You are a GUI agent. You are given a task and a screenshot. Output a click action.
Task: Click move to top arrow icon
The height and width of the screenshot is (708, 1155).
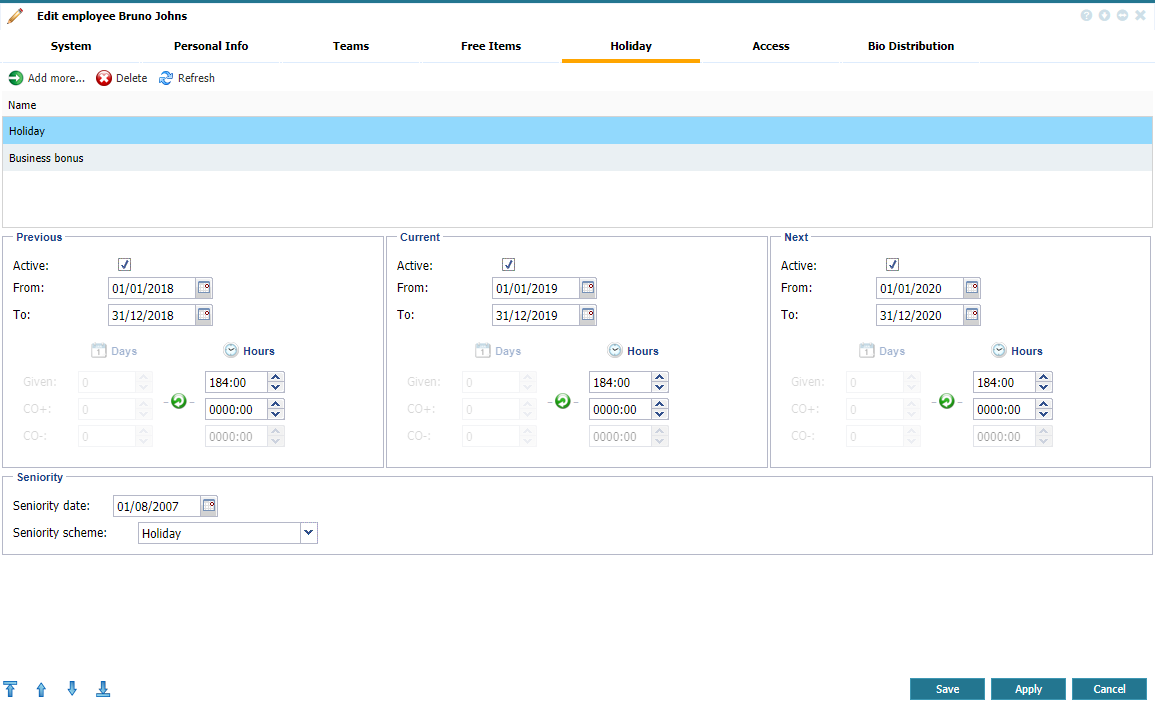[x=10, y=689]
